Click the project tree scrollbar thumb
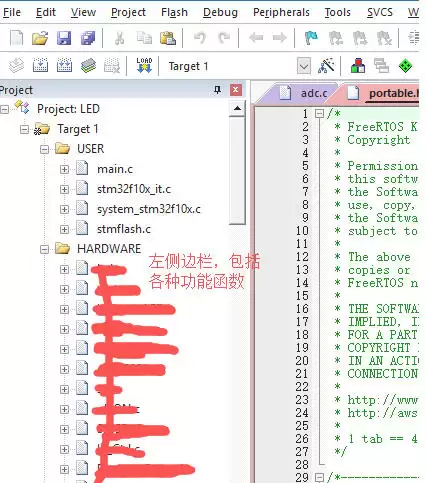The width and height of the screenshot is (426, 483). click(237, 171)
